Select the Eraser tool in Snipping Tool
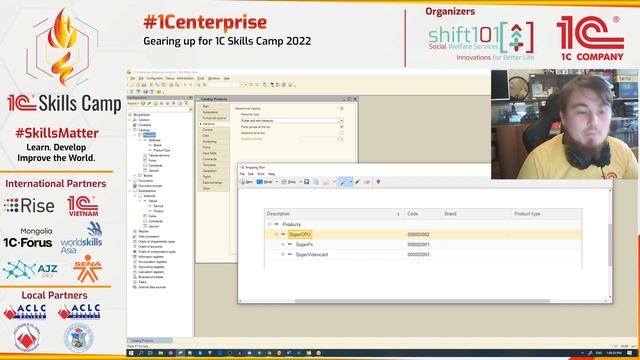Screen dimensions: 640x360 point(367,182)
